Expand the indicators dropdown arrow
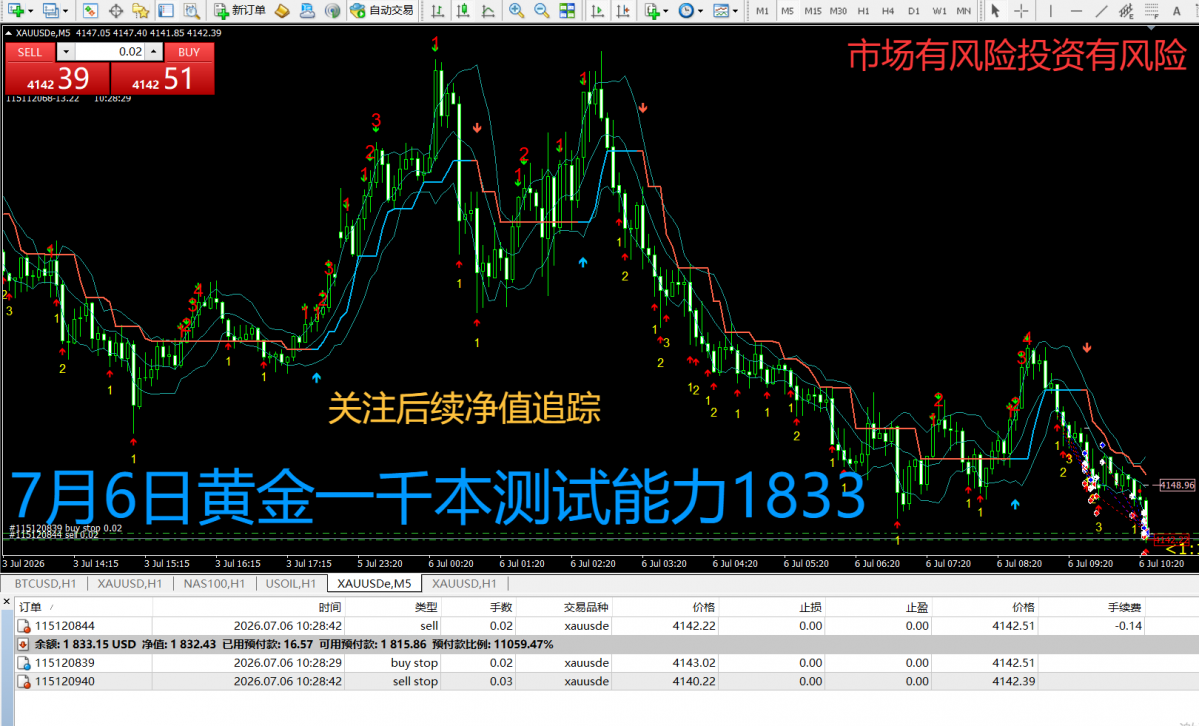The height and width of the screenshot is (726, 1199). point(666,11)
